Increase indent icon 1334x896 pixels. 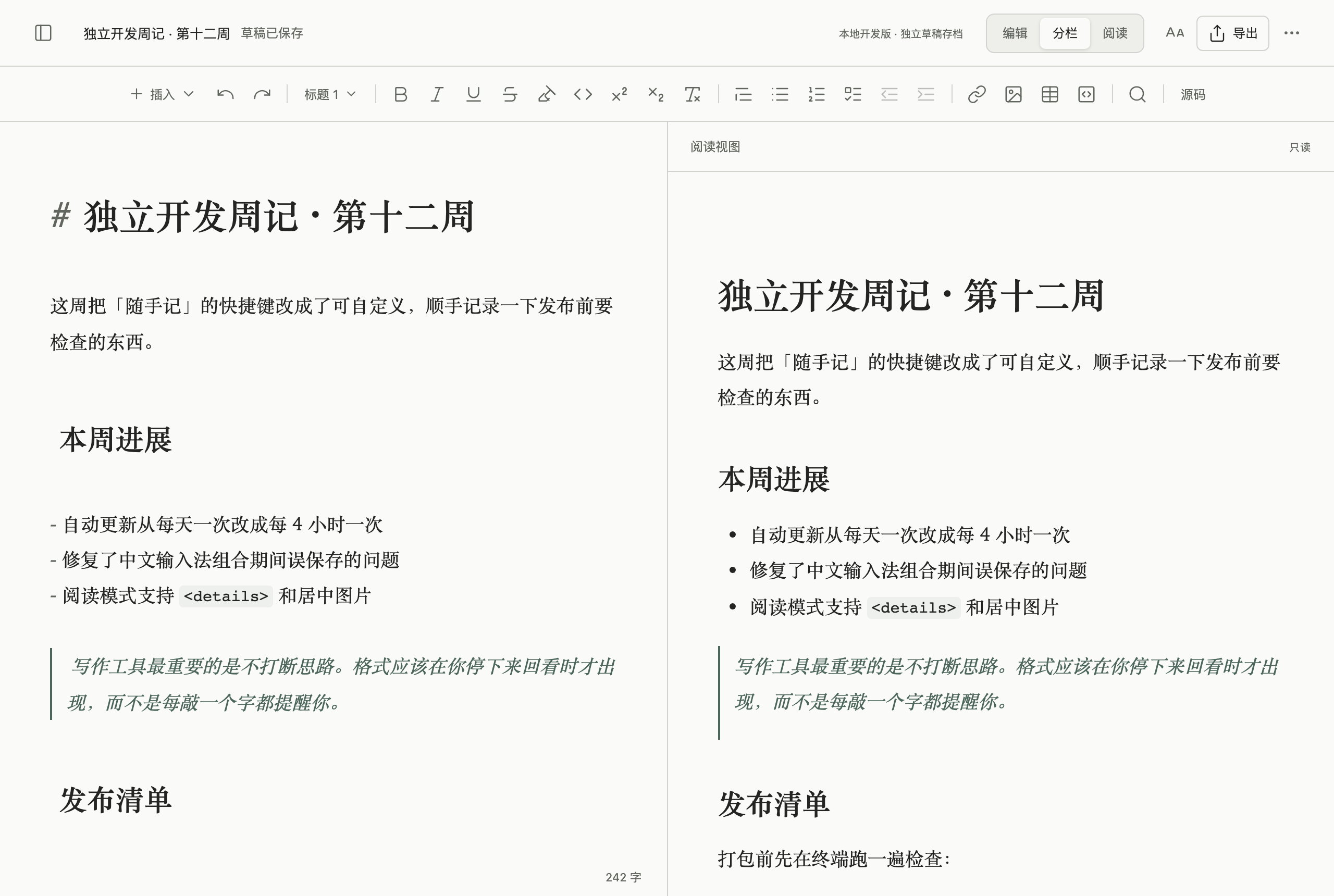(926, 94)
